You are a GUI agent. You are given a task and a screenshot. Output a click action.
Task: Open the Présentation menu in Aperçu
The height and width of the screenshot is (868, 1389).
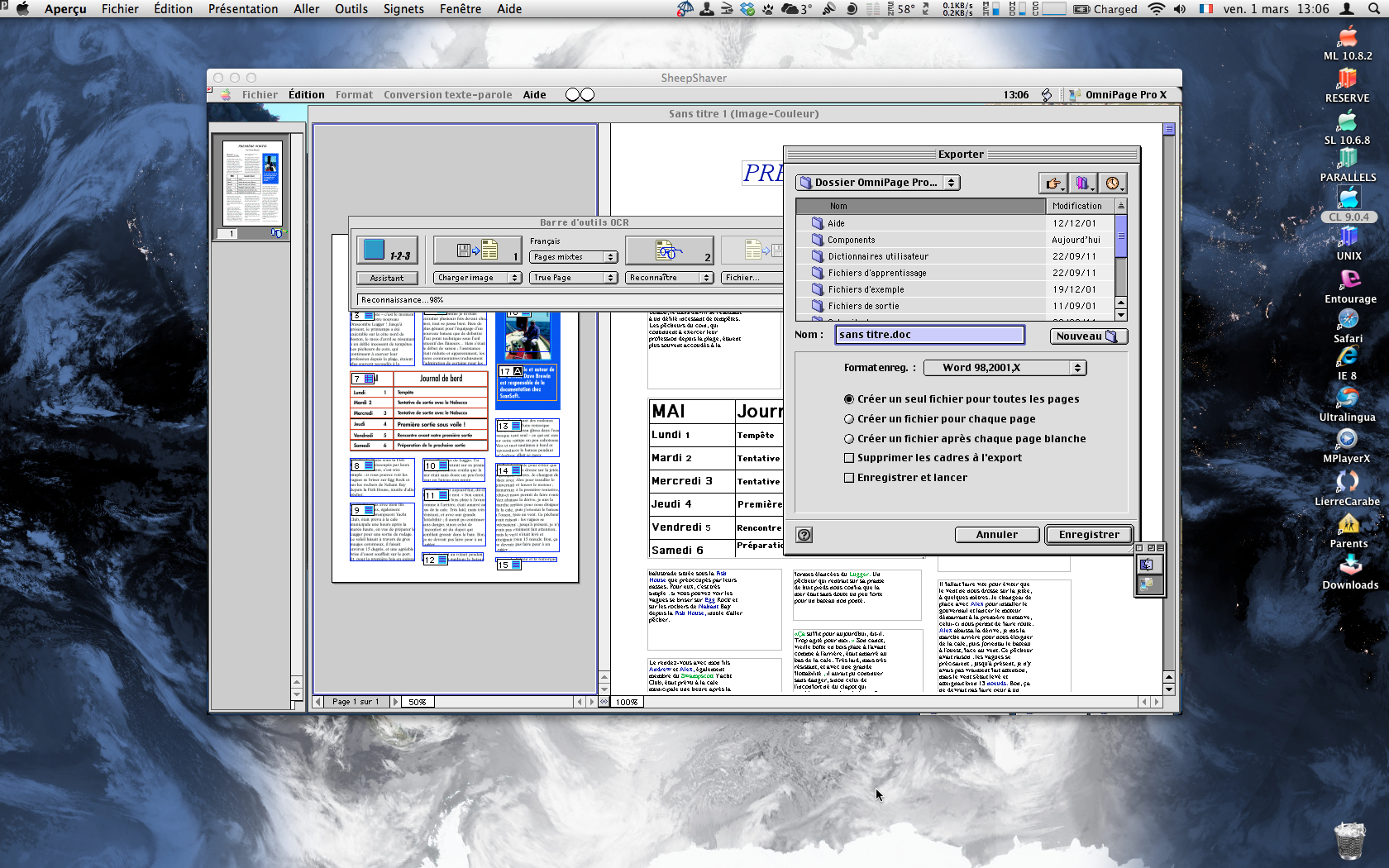[x=243, y=9]
